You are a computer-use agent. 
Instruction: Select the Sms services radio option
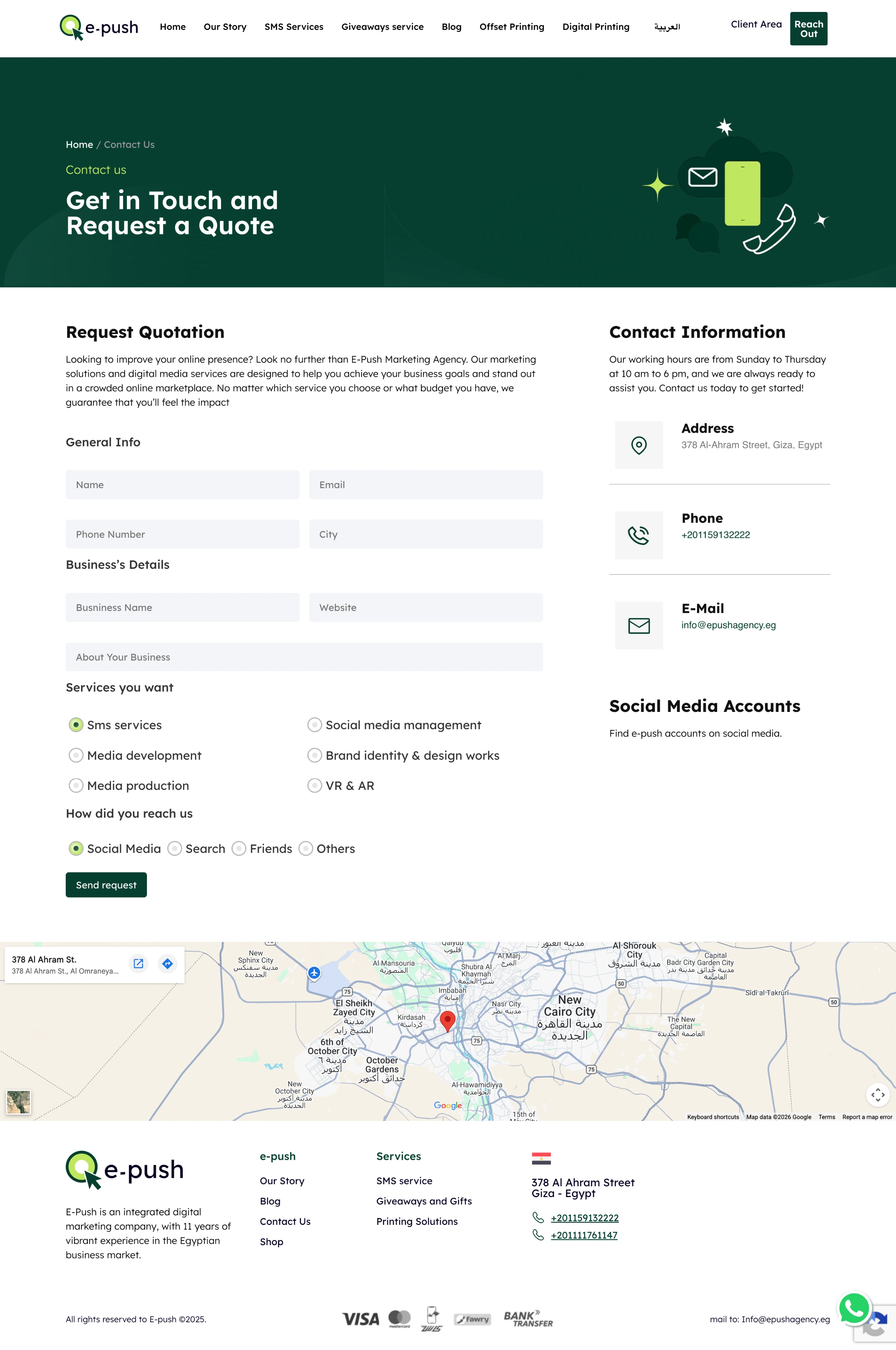(x=76, y=725)
